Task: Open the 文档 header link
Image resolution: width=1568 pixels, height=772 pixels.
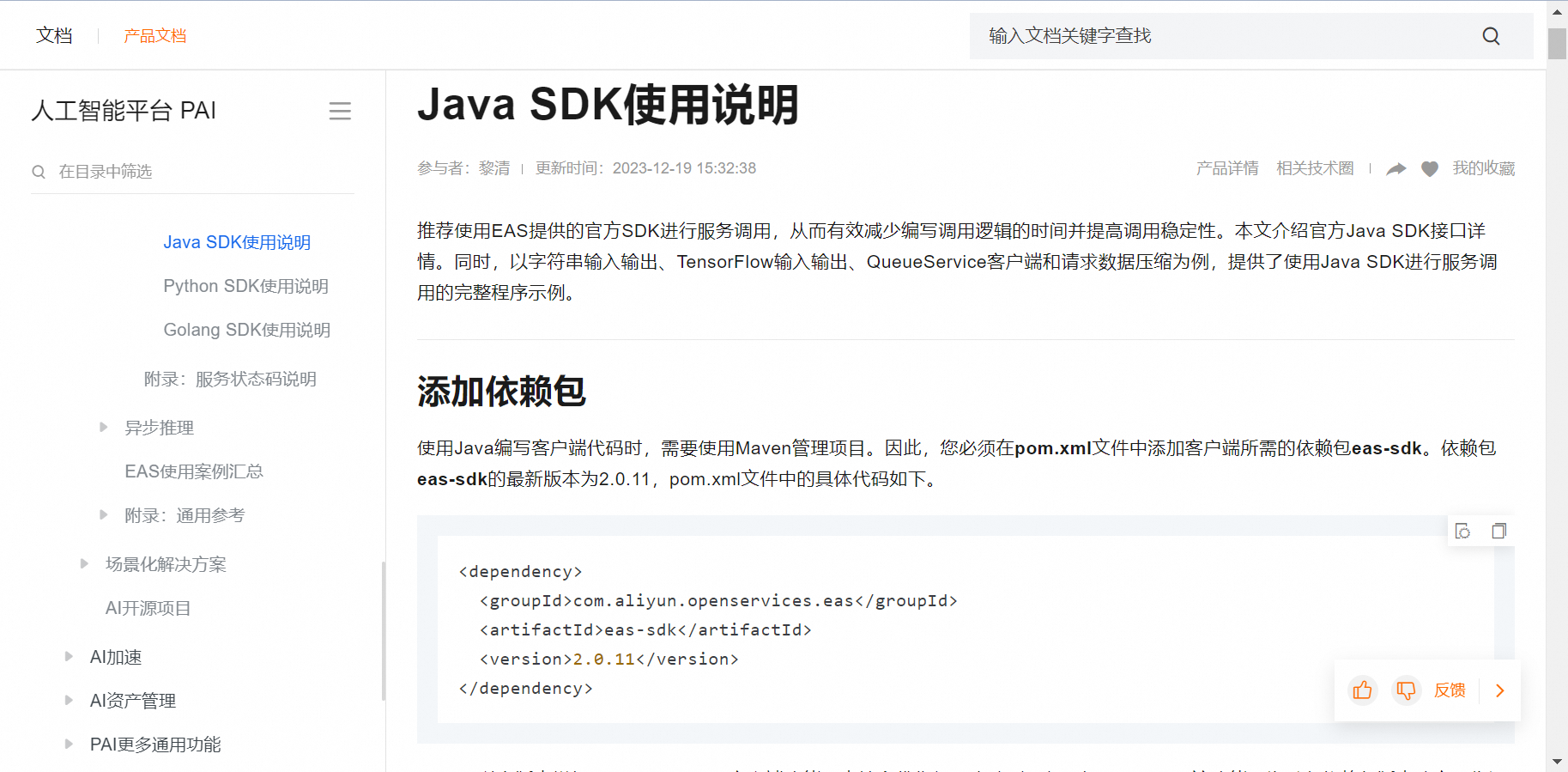Action: [54, 36]
